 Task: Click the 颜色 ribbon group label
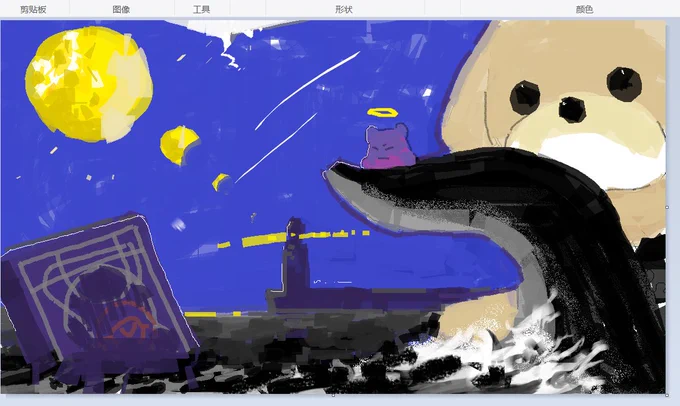pos(584,10)
